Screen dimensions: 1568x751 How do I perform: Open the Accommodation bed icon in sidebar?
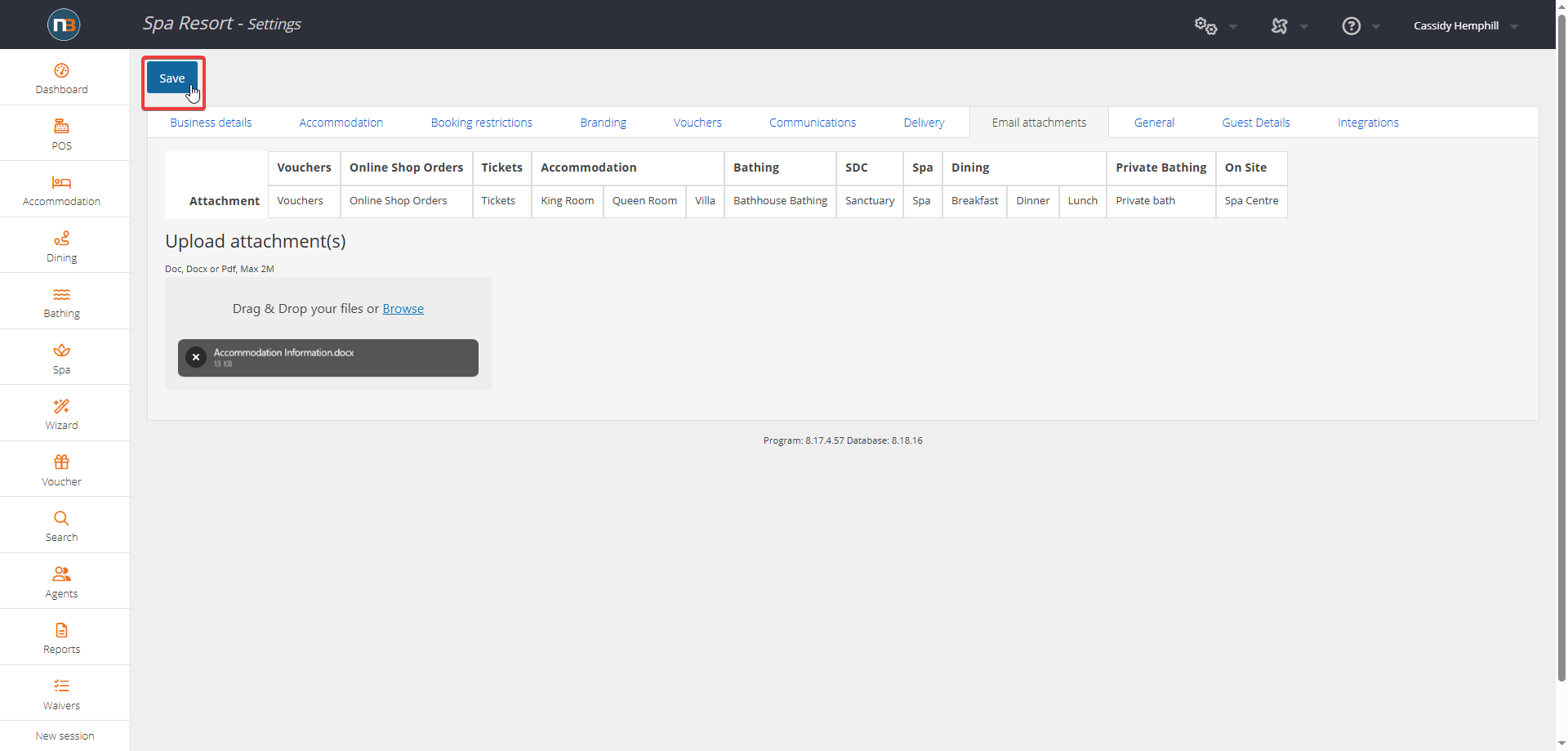[x=61, y=182]
